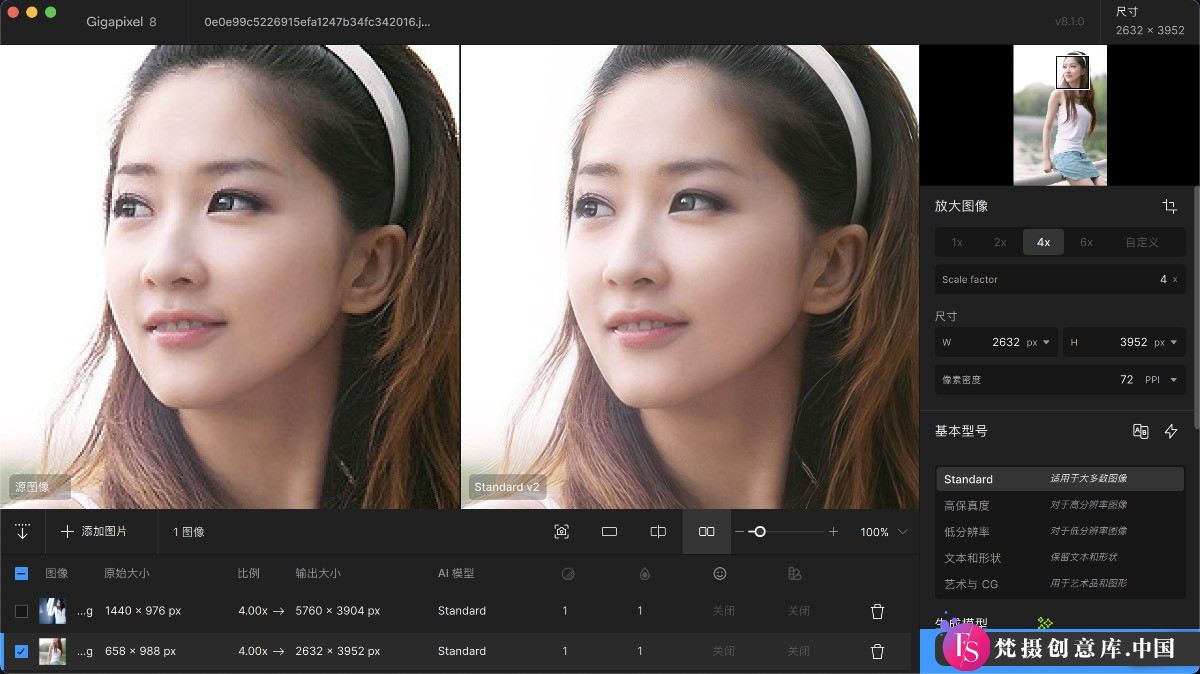The height and width of the screenshot is (674, 1200).
Task: Select the 高保真度 model option
Action: (x=1060, y=505)
